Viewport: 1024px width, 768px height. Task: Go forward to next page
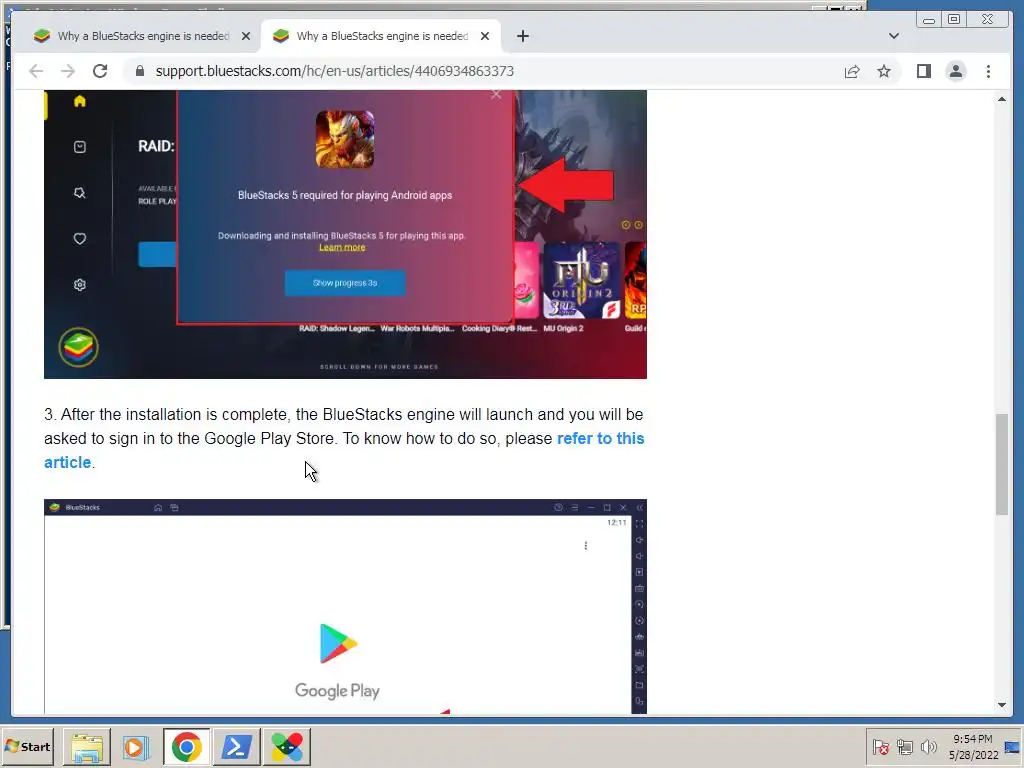(x=68, y=71)
